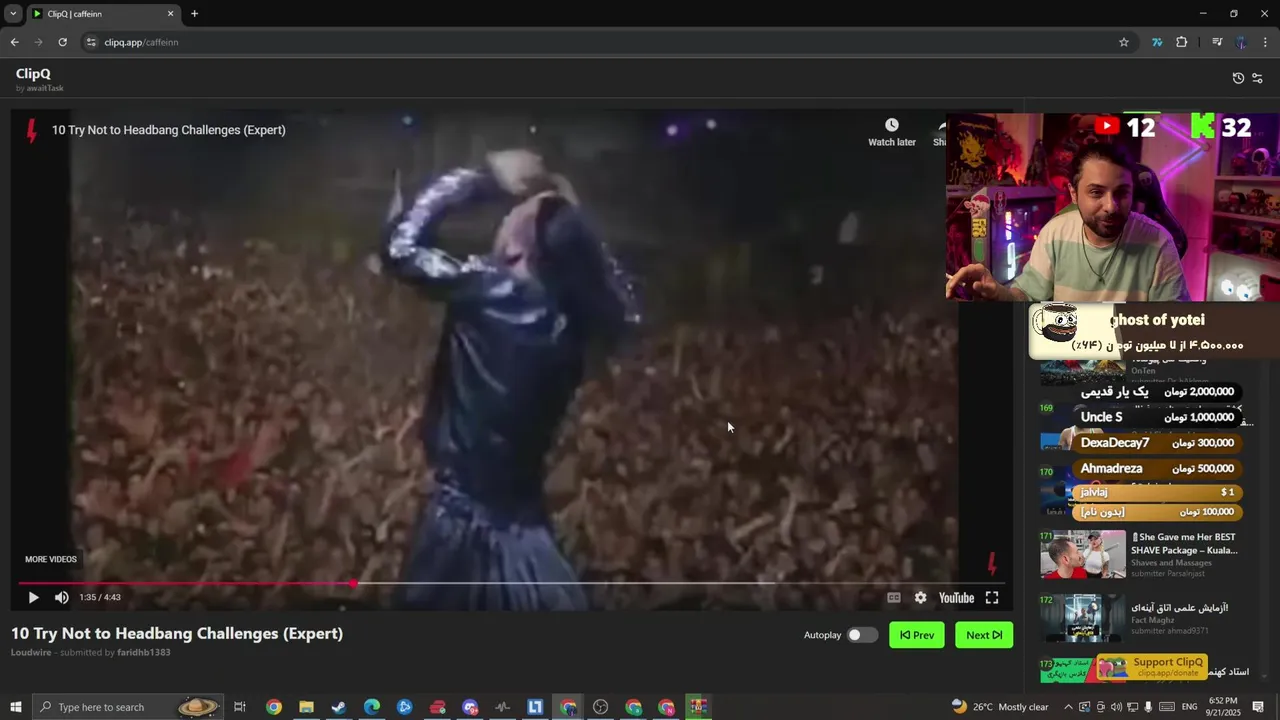Click the address bar URL
This screenshot has height=720, width=1280.
click(141, 42)
